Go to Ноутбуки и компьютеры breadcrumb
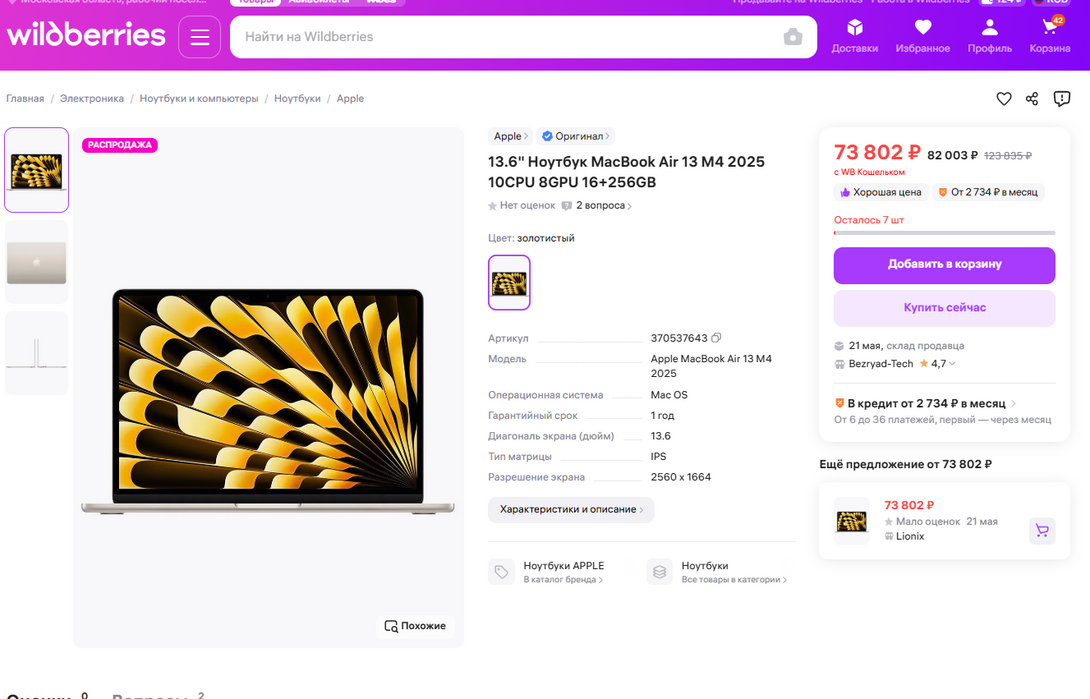This screenshot has width=1090, height=699. [199, 99]
